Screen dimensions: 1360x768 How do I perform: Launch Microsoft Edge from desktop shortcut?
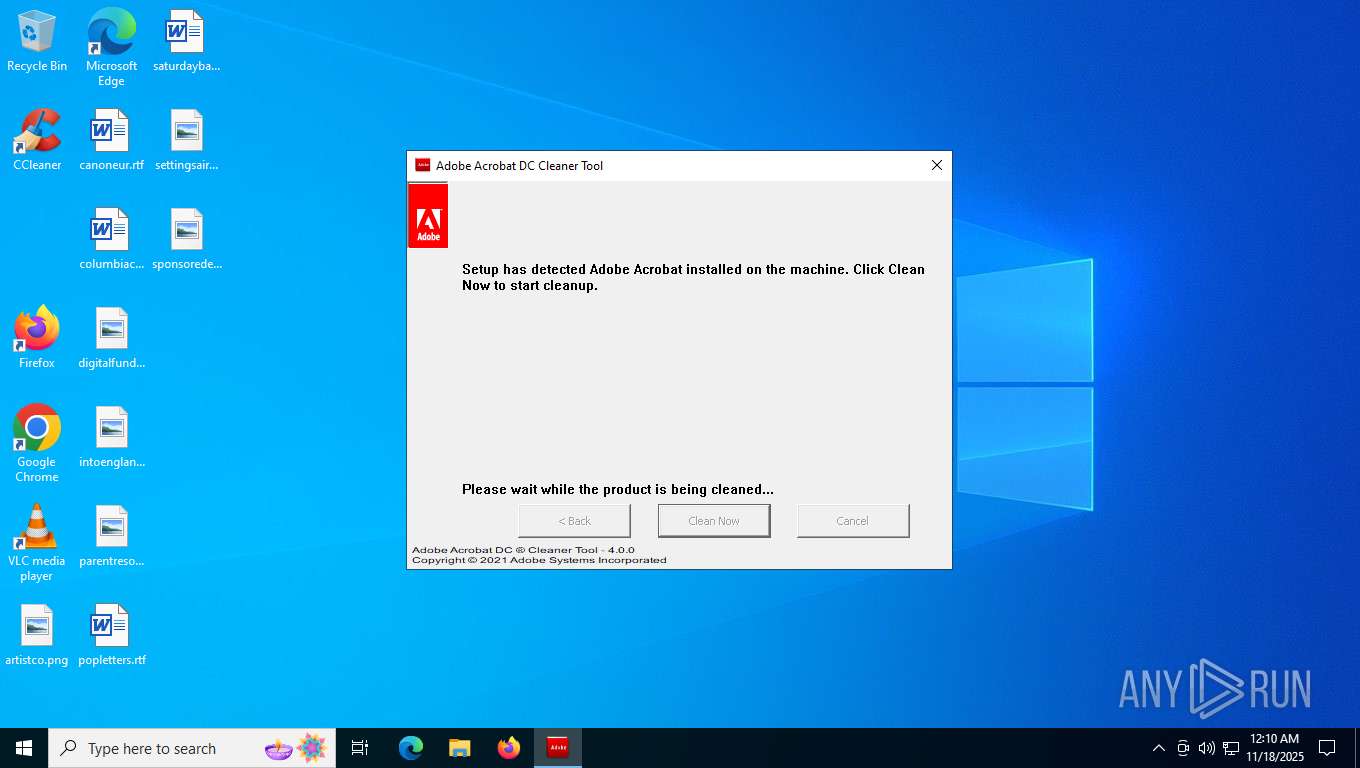(111, 48)
